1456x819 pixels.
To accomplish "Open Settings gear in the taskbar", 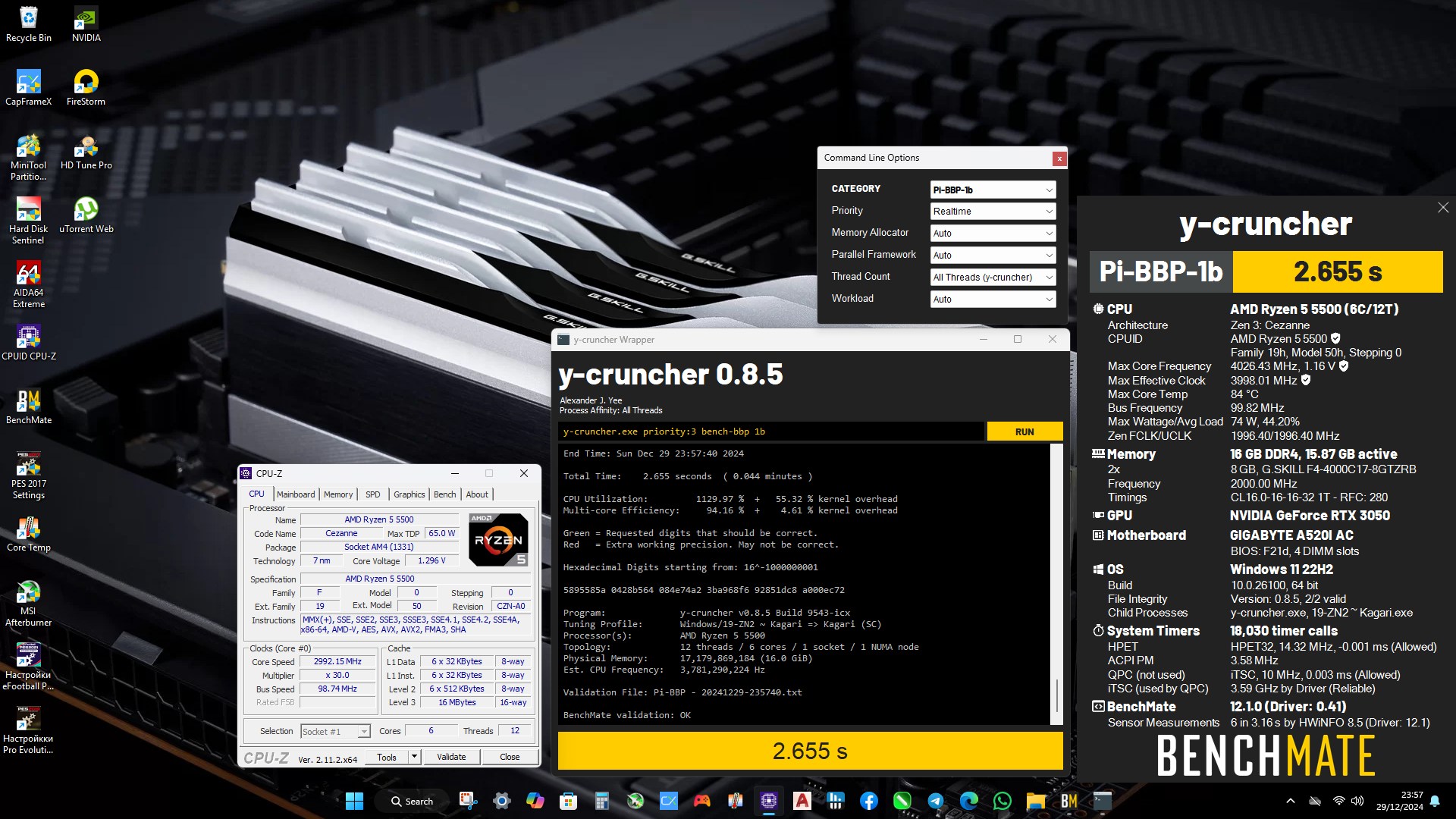I will click(501, 801).
